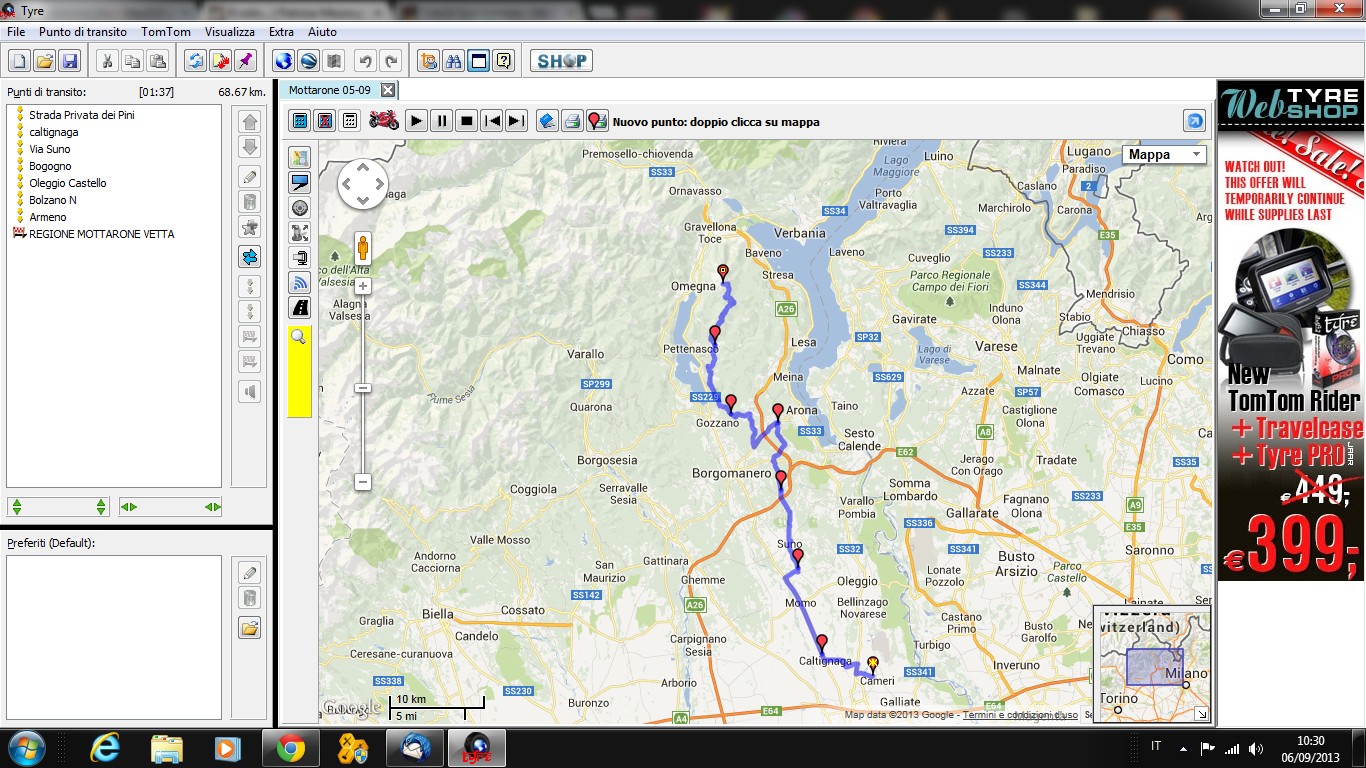This screenshot has width=1366, height=768.
Task: Click the print map icon
Action: tap(572, 121)
